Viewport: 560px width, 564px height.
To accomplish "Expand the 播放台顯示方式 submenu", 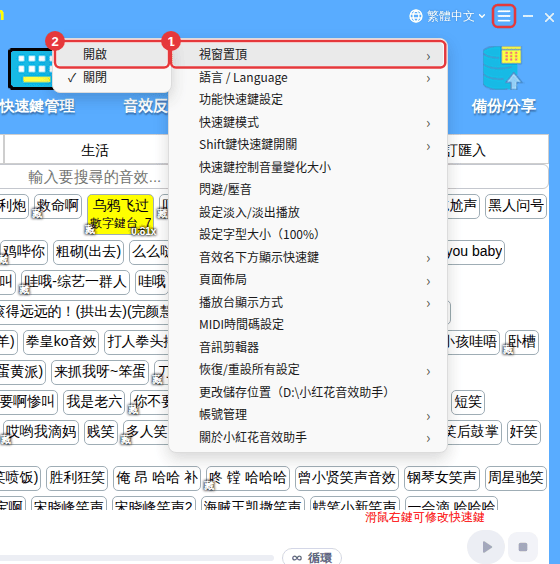I will [308, 302].
